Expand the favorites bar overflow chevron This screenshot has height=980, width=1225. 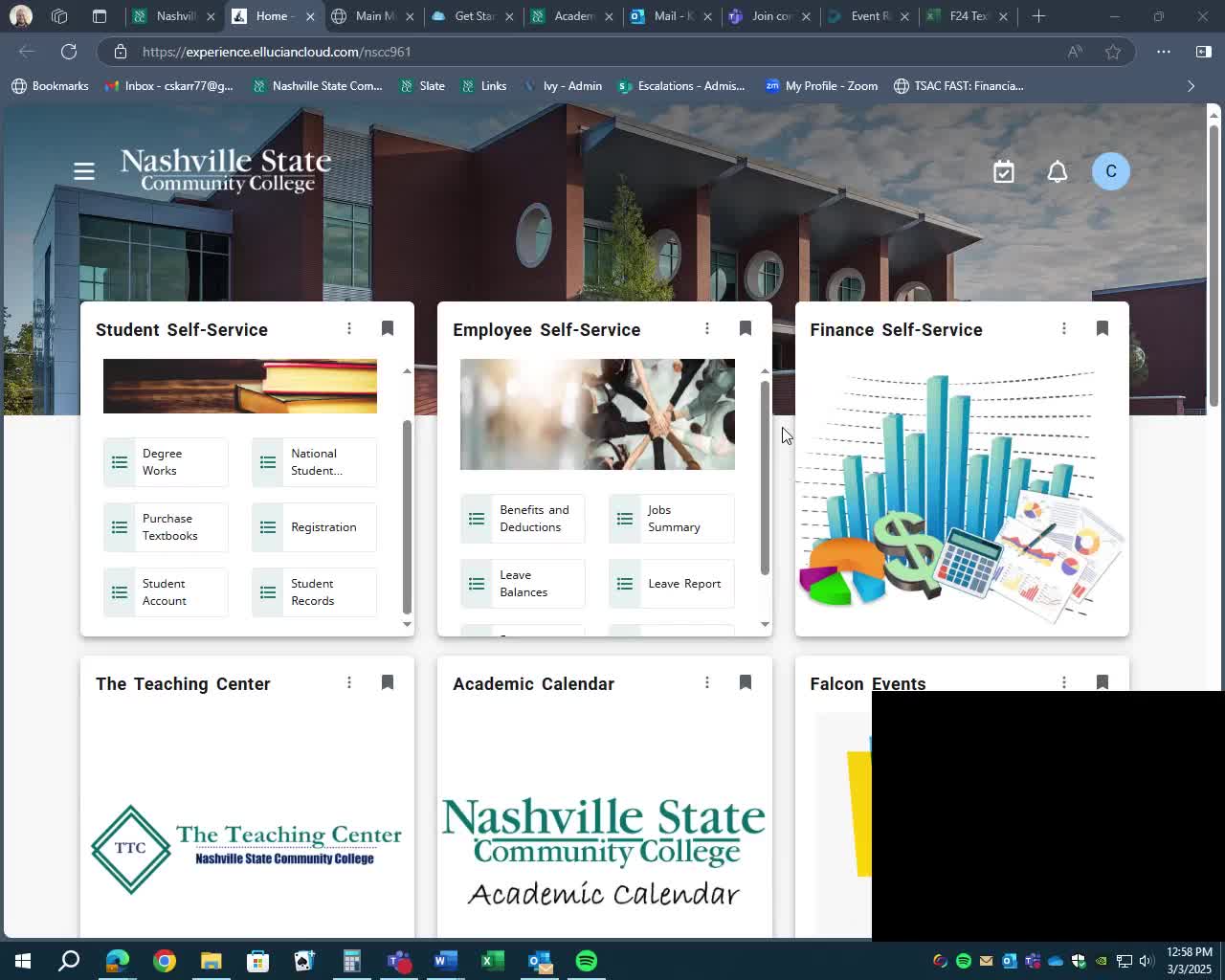(1191, 86)
